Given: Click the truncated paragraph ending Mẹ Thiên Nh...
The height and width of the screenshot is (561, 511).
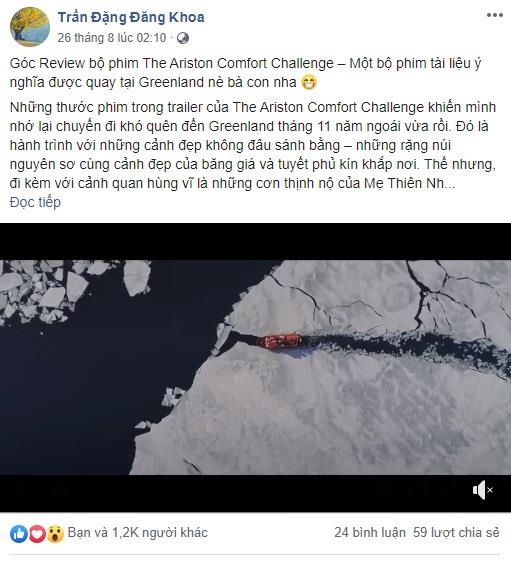Looking at the screenshot, I should [253, 145].
